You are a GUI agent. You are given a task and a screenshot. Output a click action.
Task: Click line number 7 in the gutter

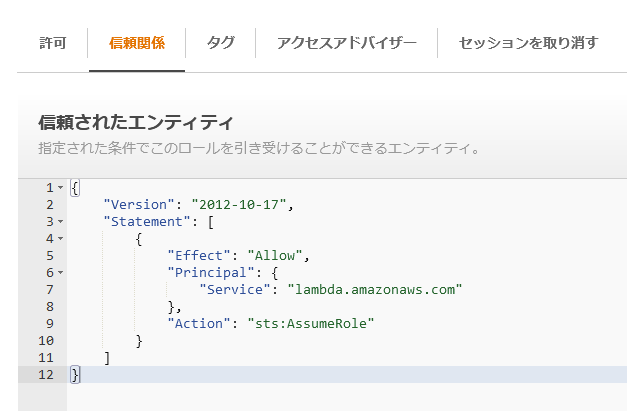pos(49,290)
